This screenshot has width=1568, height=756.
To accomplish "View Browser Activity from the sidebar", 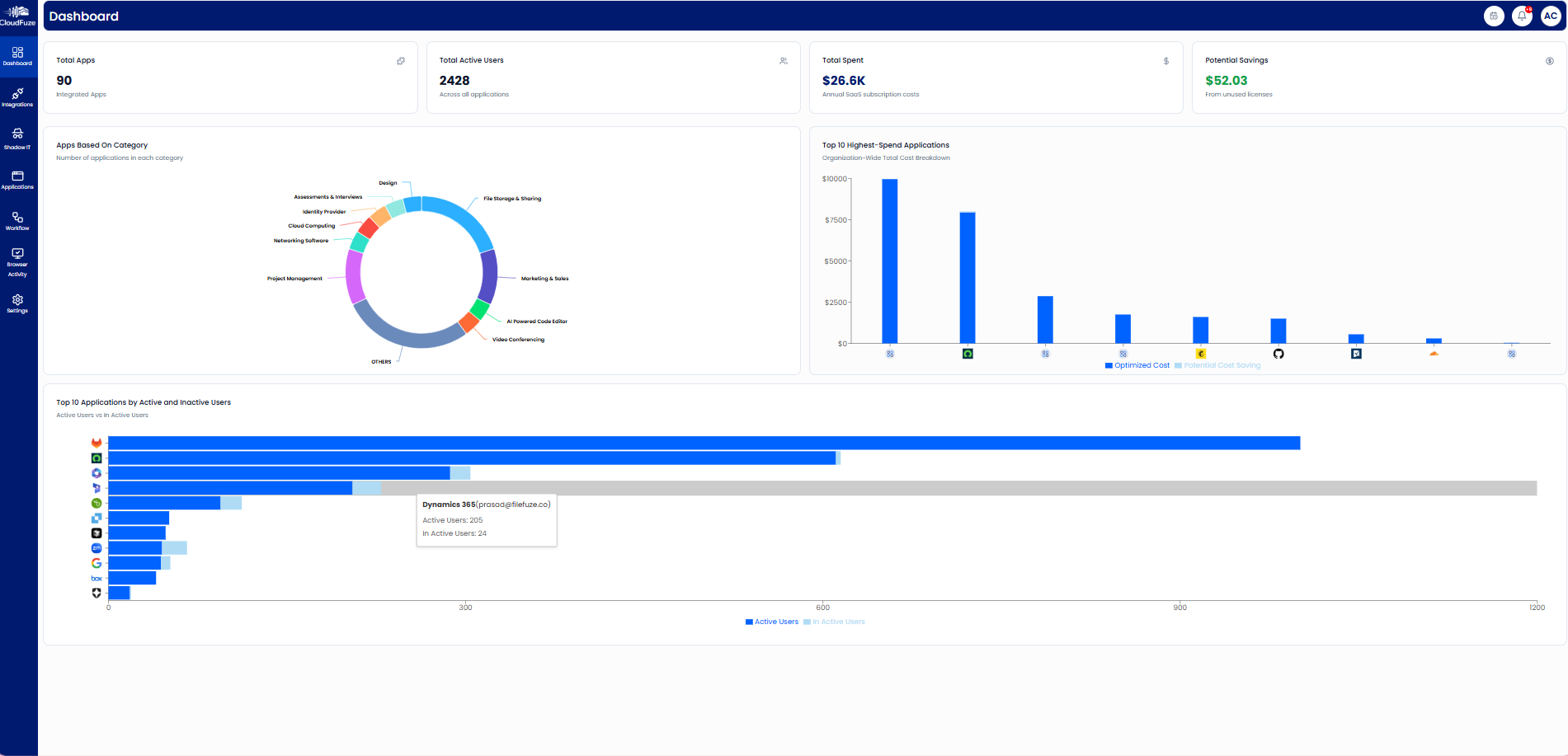I will 17,263.
